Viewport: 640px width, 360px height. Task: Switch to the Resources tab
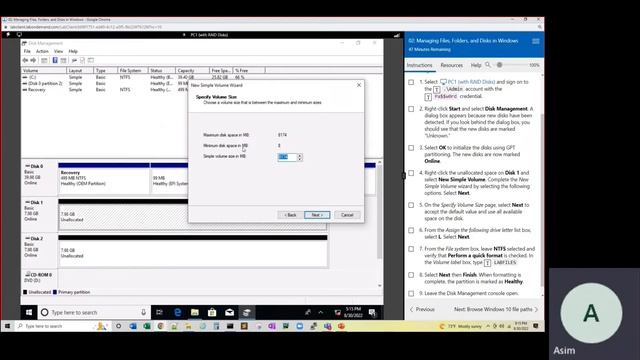(x=451, y=65)
